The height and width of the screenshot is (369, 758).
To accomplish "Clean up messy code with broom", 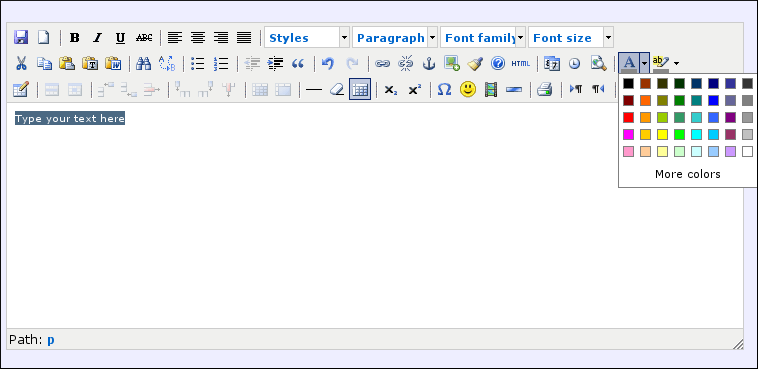I will coord(475,63).
